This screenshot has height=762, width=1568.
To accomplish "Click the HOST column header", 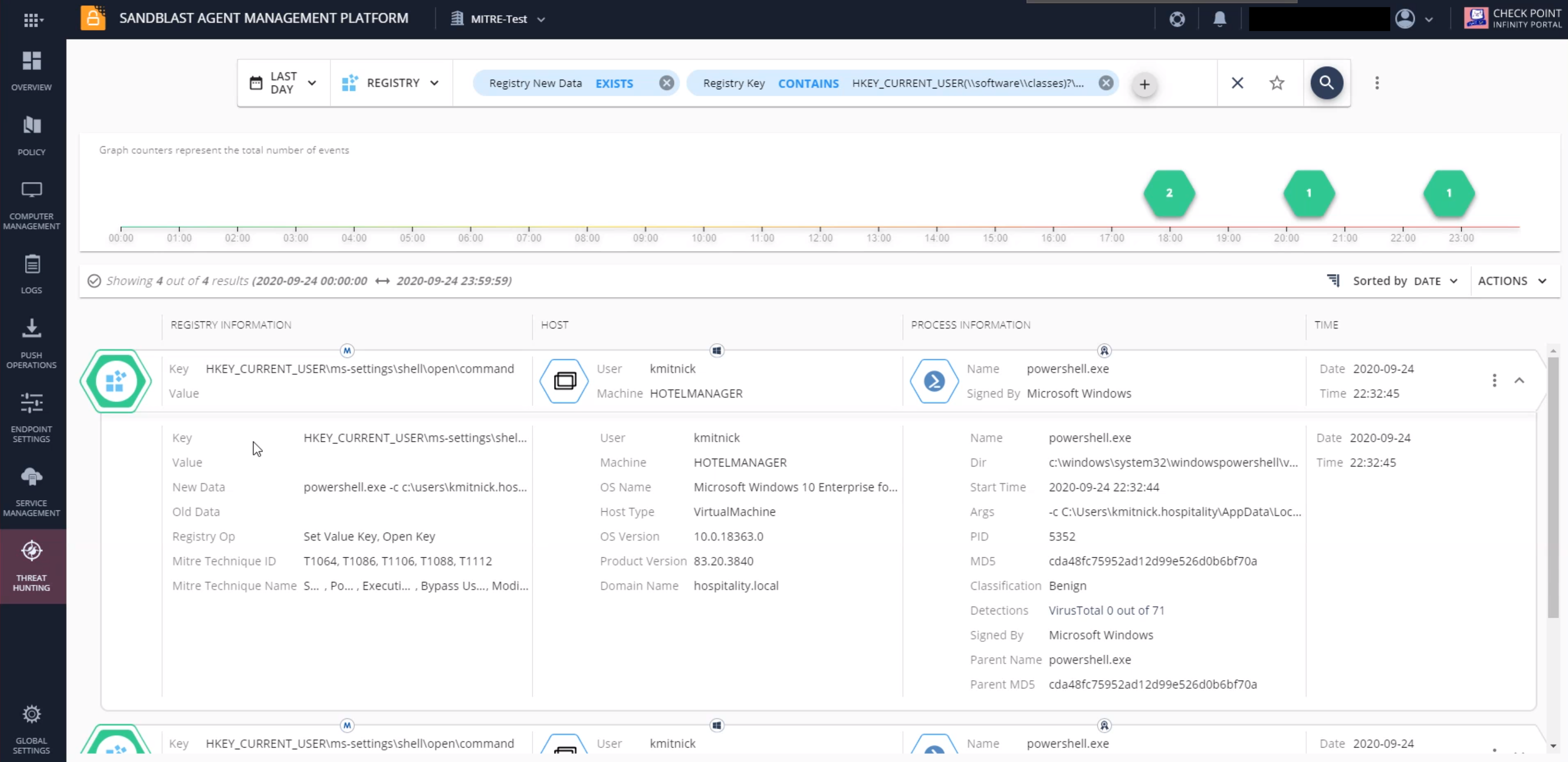I will [x=554, y=325].
